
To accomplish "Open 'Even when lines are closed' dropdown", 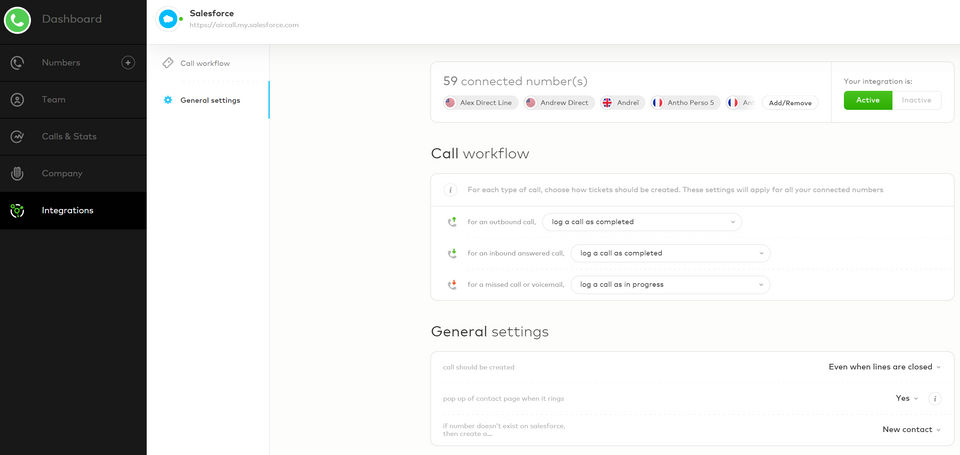I will [884, 367].
